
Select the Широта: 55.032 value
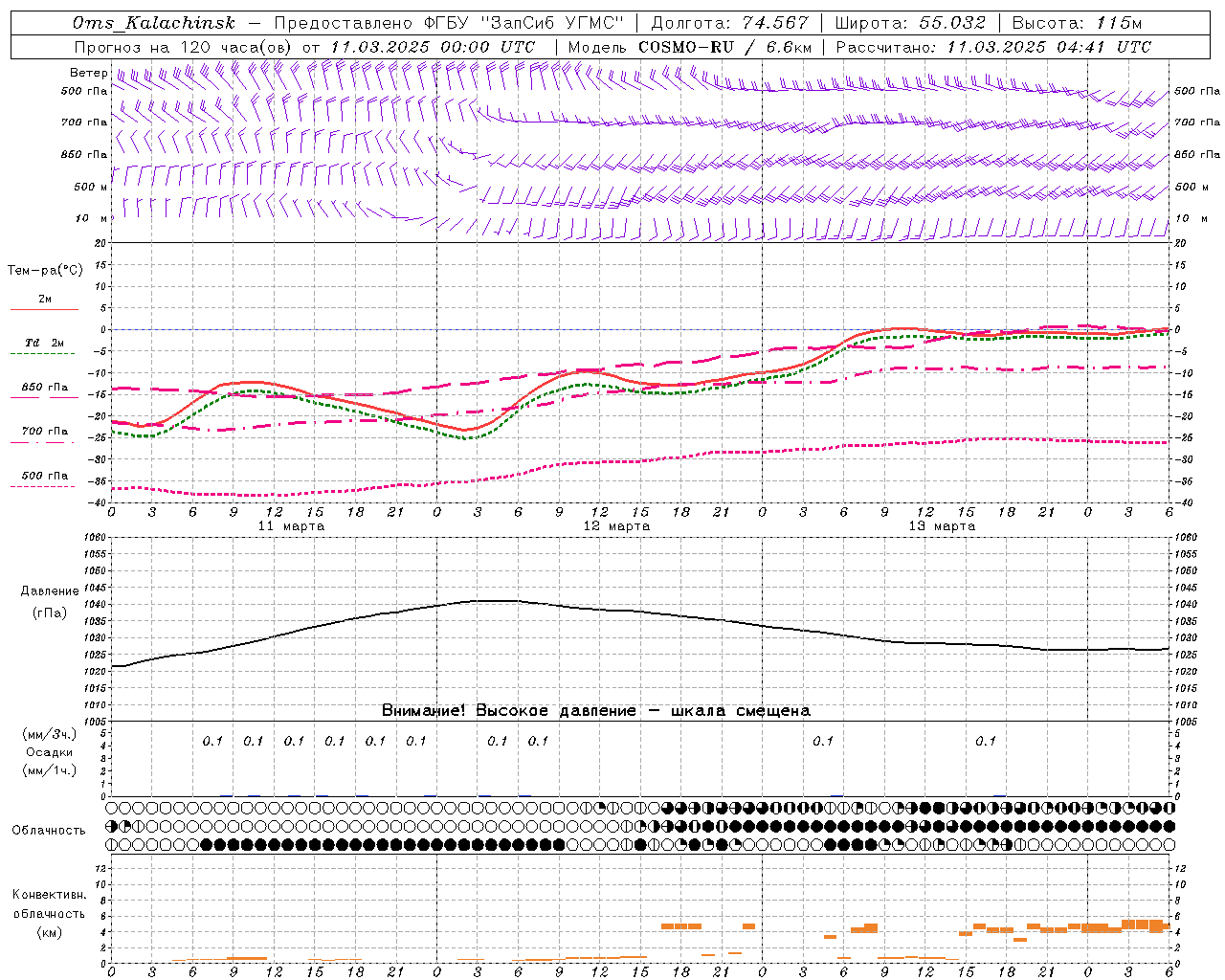point(910,23)
